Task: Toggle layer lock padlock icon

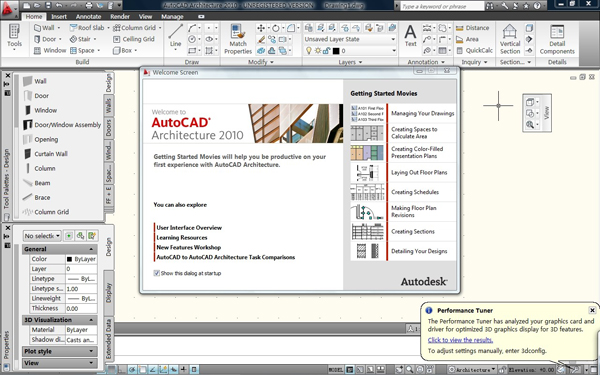Action: (x=327, y=51)
